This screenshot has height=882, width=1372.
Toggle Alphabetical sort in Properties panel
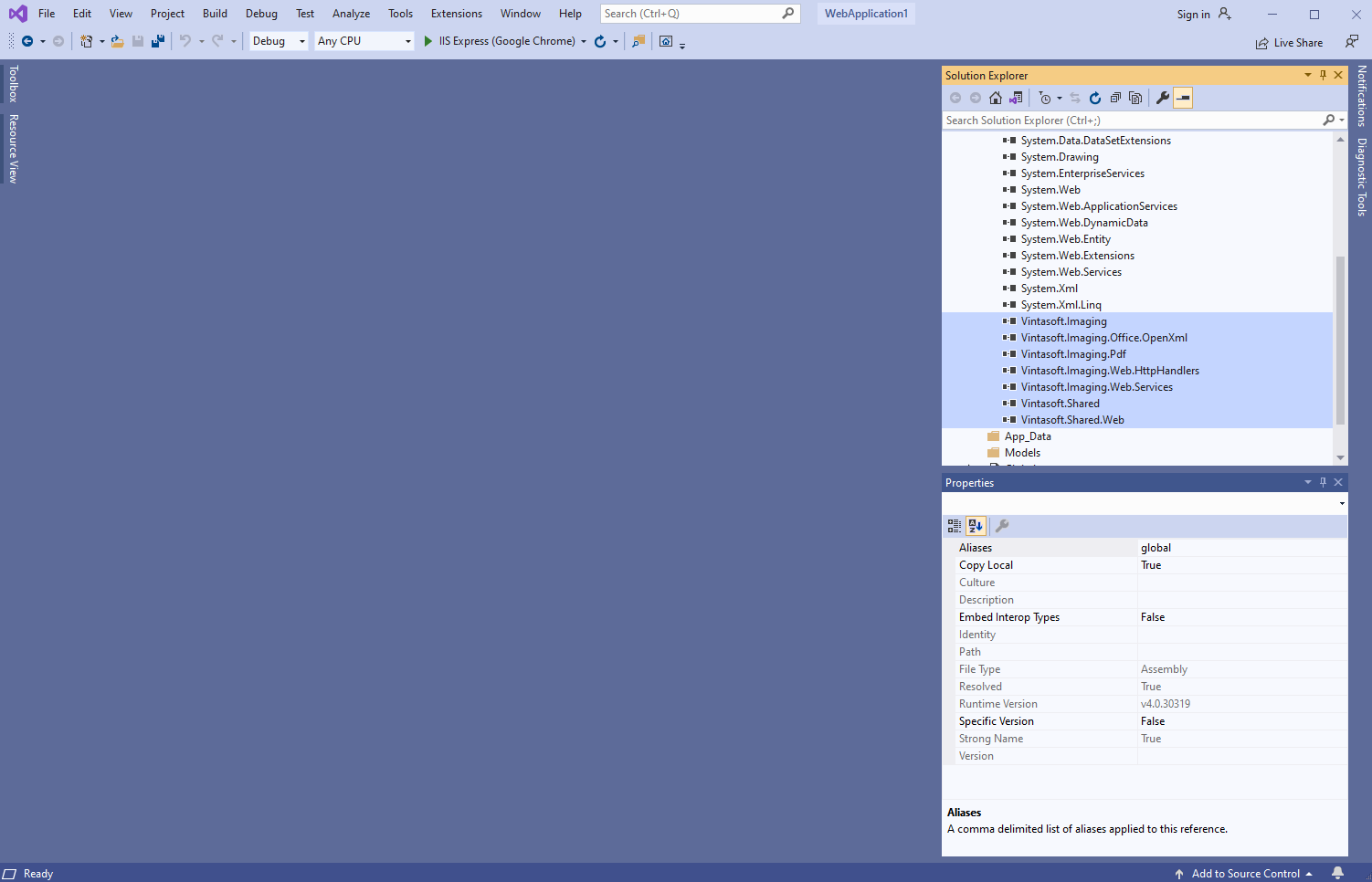(x=976, y=526)
